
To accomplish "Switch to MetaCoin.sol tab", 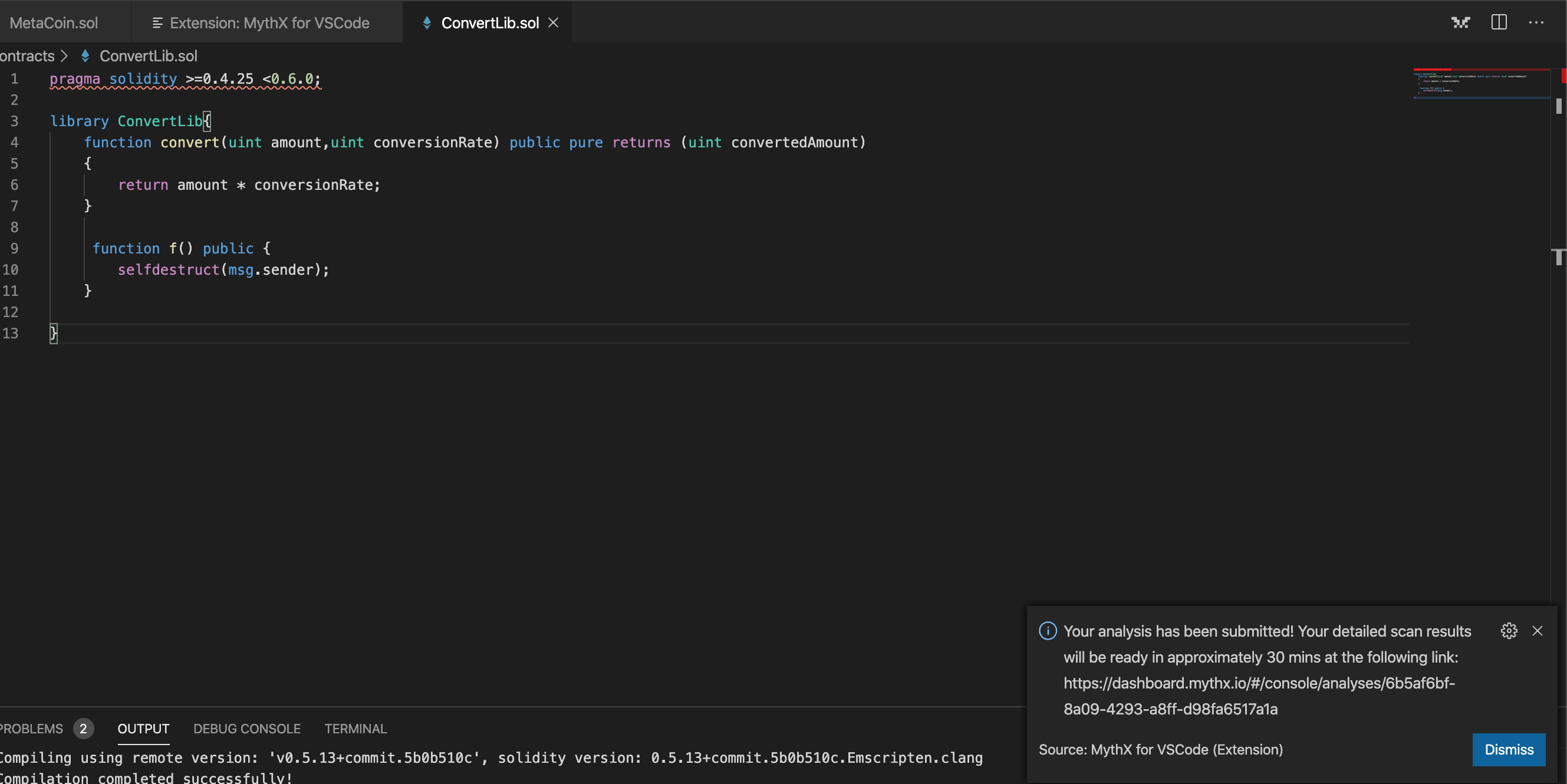I will click(54, 23).
